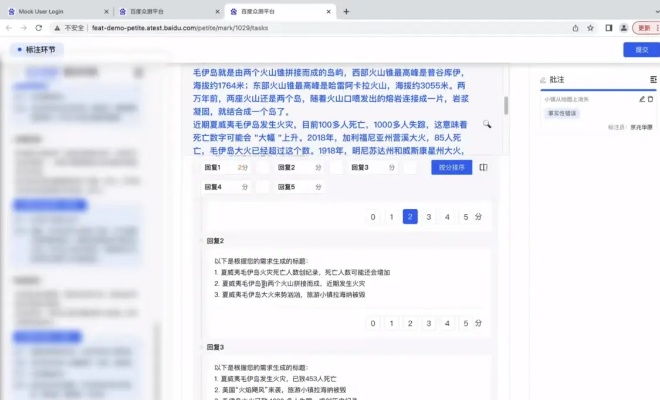Select the 回复1 score box showing 2分

(x=226, y=167)
